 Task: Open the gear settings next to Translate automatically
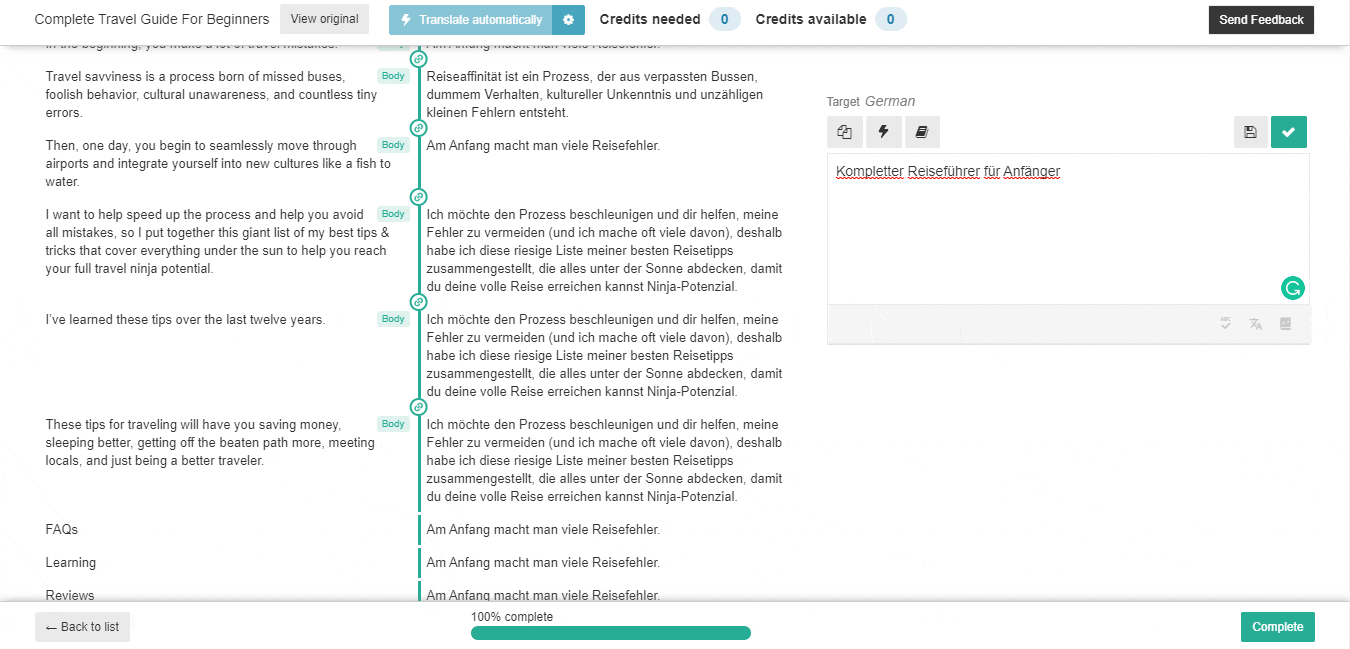point(569,20)
